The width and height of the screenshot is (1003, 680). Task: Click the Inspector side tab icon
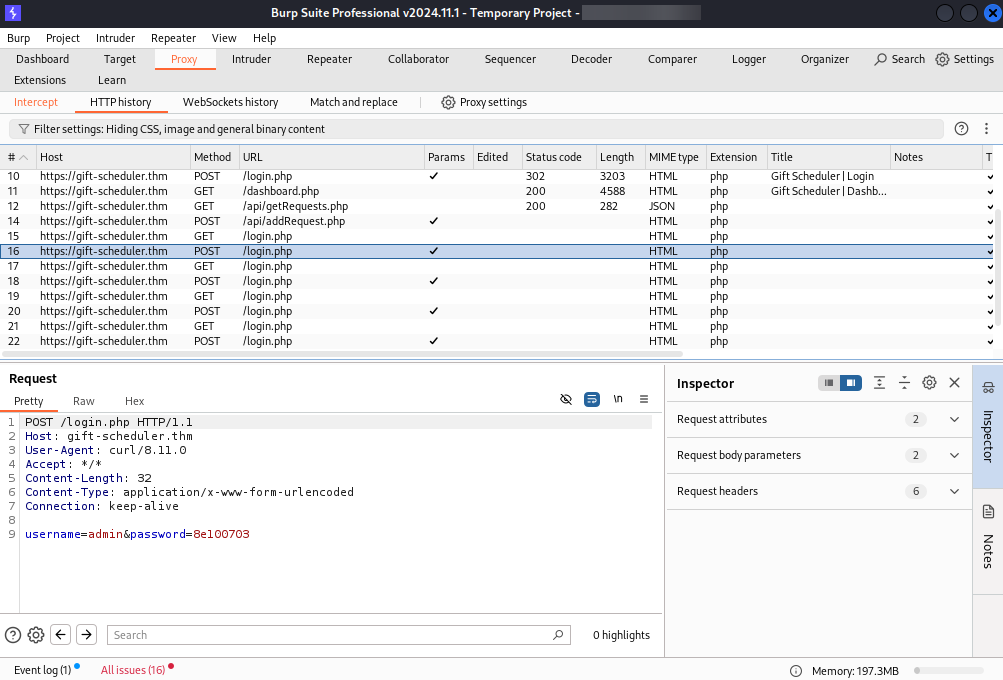(x=988, y=388)
